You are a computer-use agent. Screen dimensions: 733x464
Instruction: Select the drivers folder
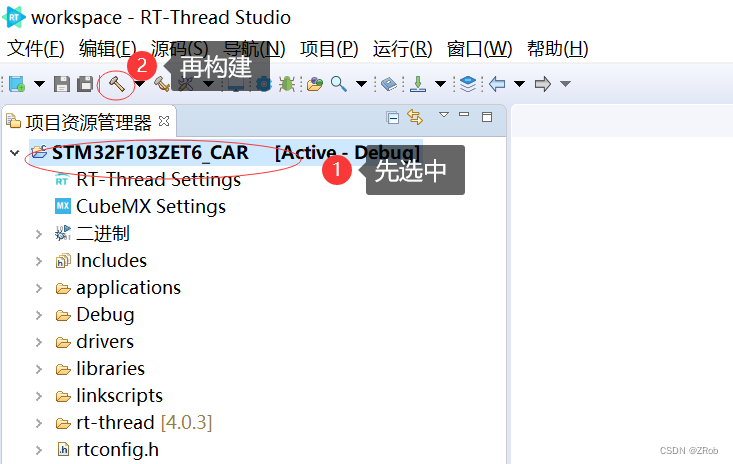tap(105, 342)
